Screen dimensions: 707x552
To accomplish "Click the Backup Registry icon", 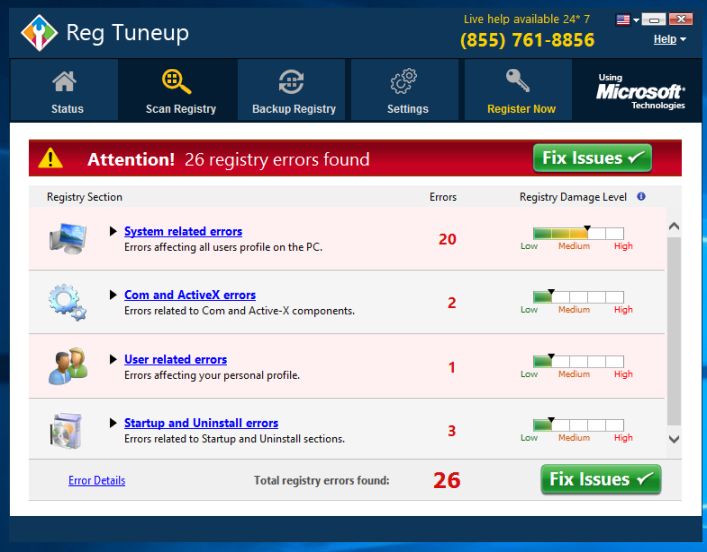I will 291,82.
